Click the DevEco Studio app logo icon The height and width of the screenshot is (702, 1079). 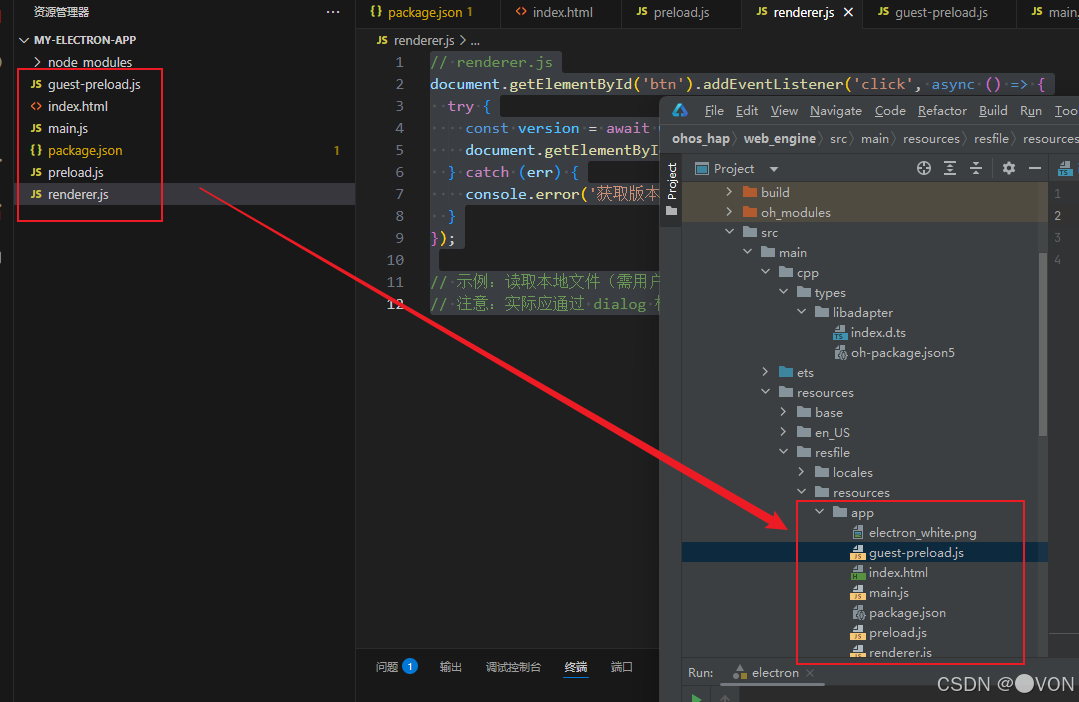[x=680, y=110]
